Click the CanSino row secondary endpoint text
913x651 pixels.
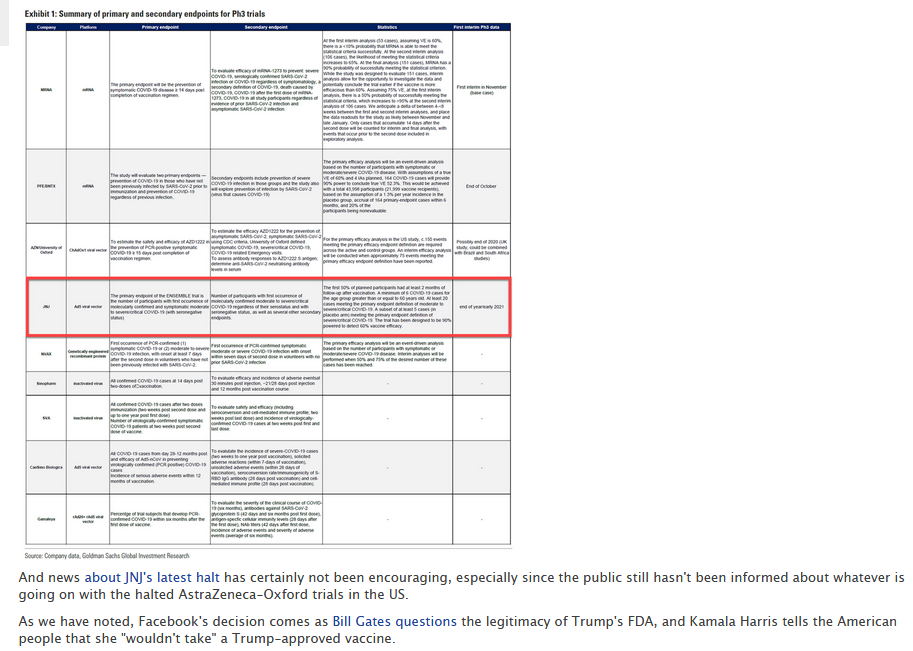point(266,467)
